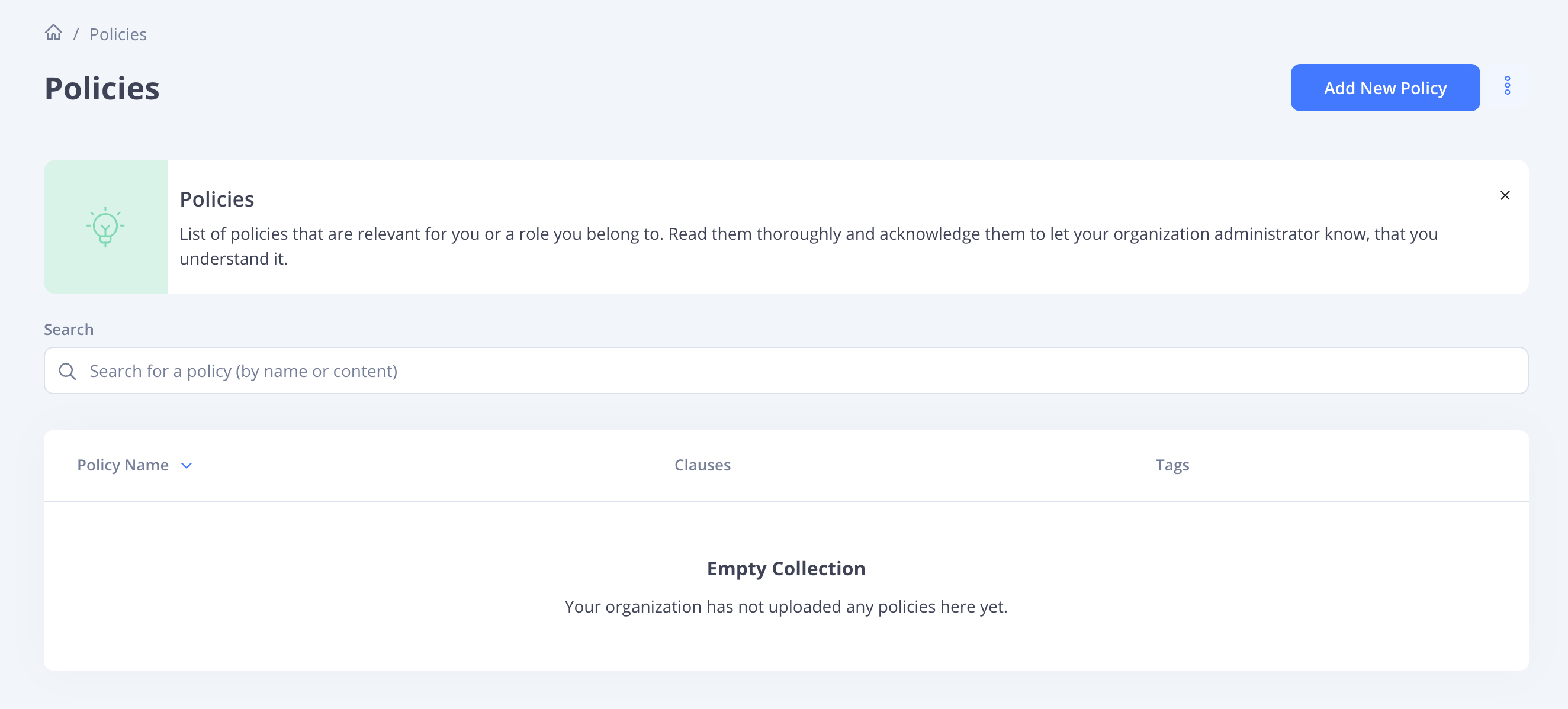This screenshot has width=1568, height=709.
Task: Click the Empty Collection heading
Action: point(785,568)
